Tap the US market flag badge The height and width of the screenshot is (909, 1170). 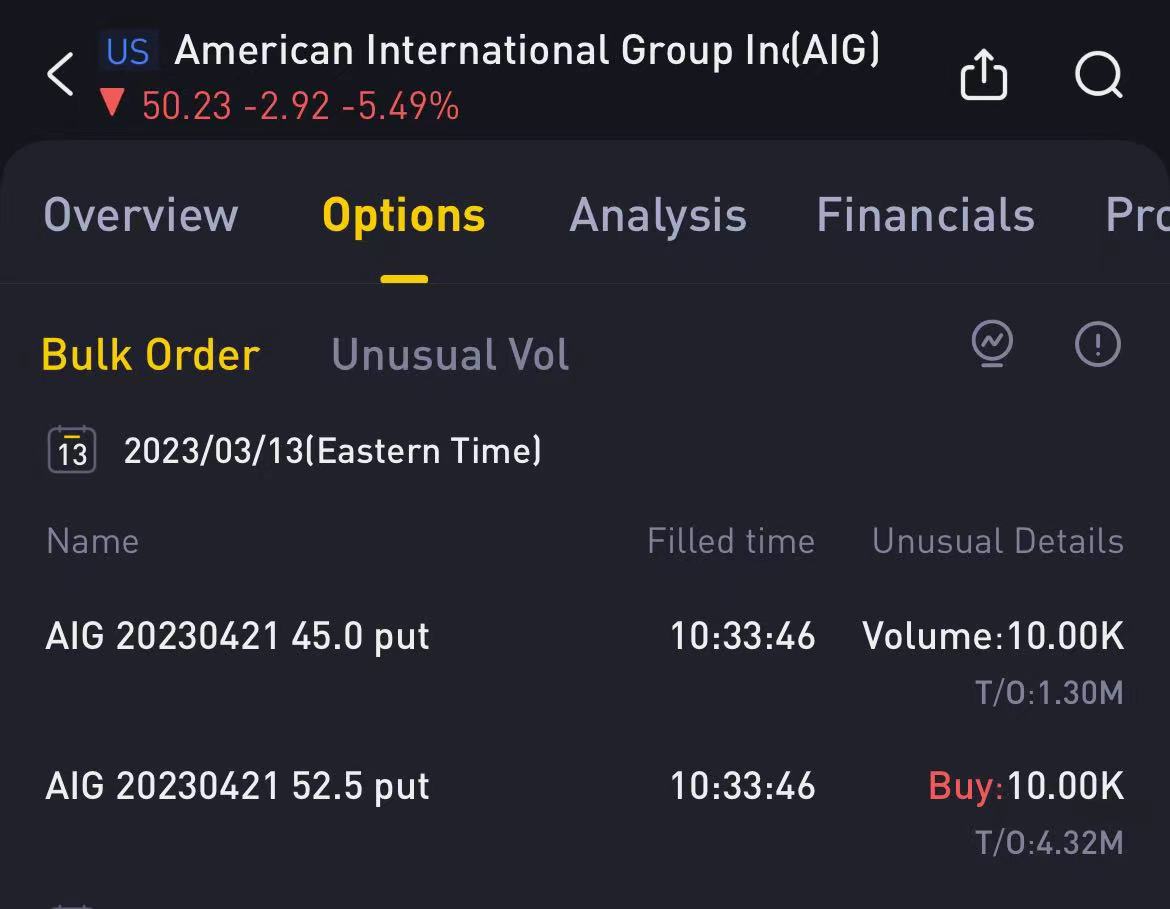pyautogui.click(x=128, y=51)
